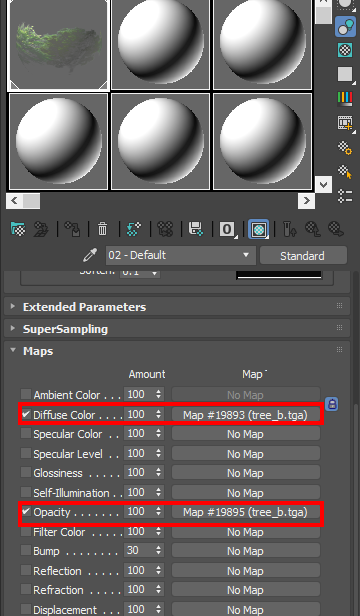Click the Make Preview film icon

[x=345, y=123]
